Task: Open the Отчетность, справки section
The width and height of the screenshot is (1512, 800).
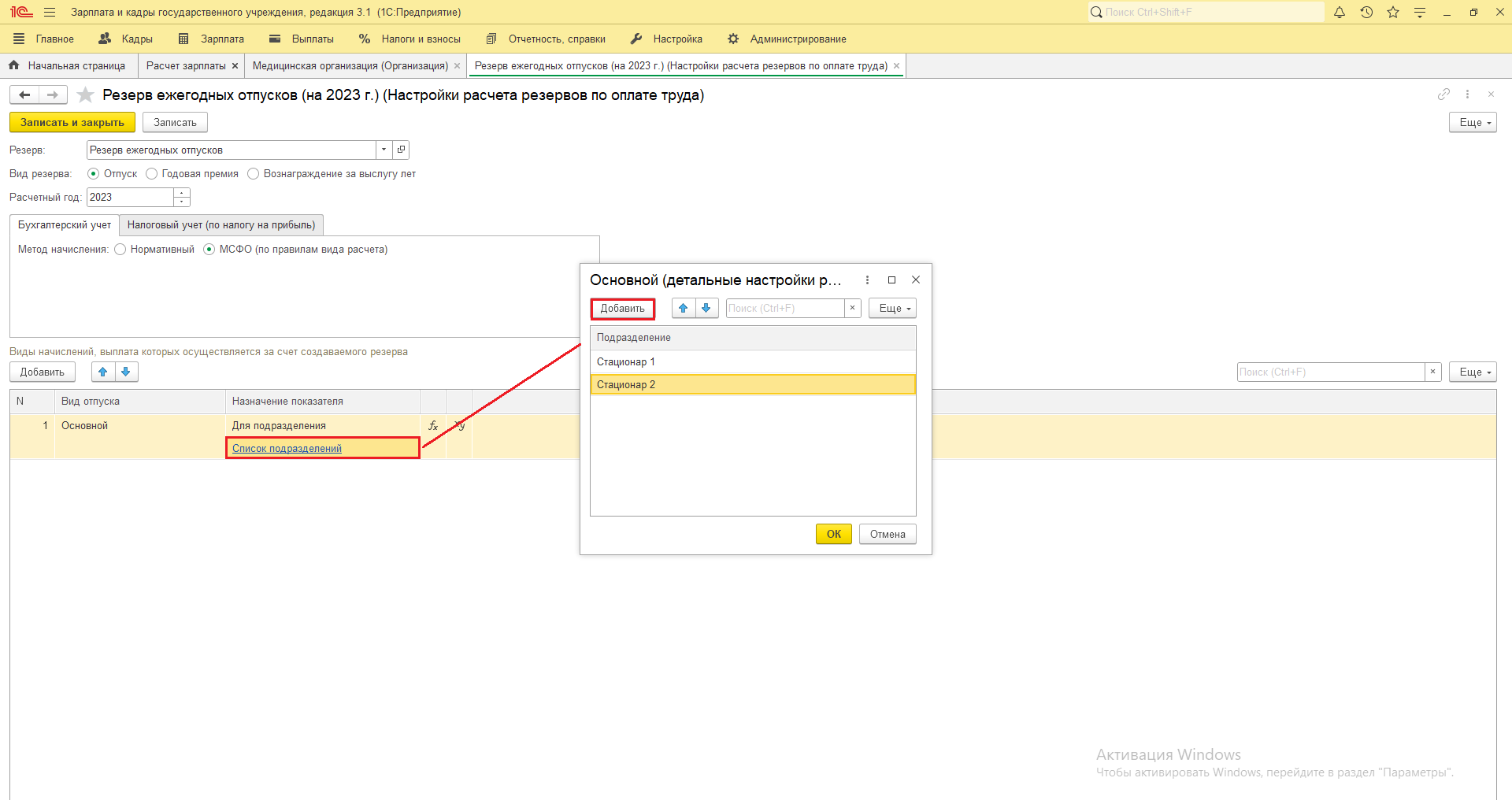Action: (546, 39)
